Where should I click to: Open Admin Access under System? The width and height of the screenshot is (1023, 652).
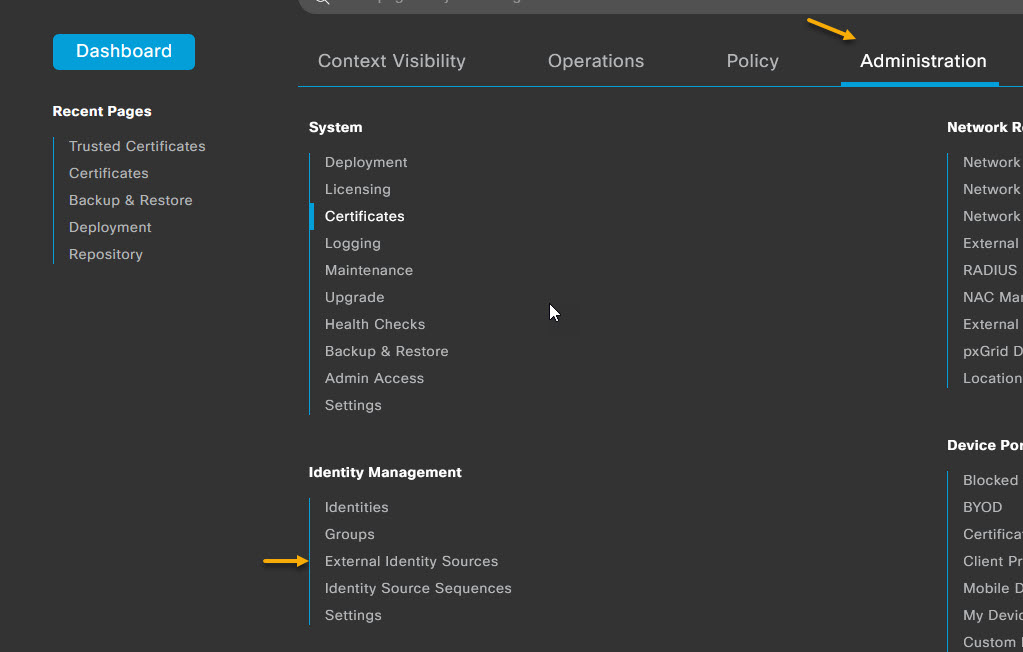click(374, 379)
